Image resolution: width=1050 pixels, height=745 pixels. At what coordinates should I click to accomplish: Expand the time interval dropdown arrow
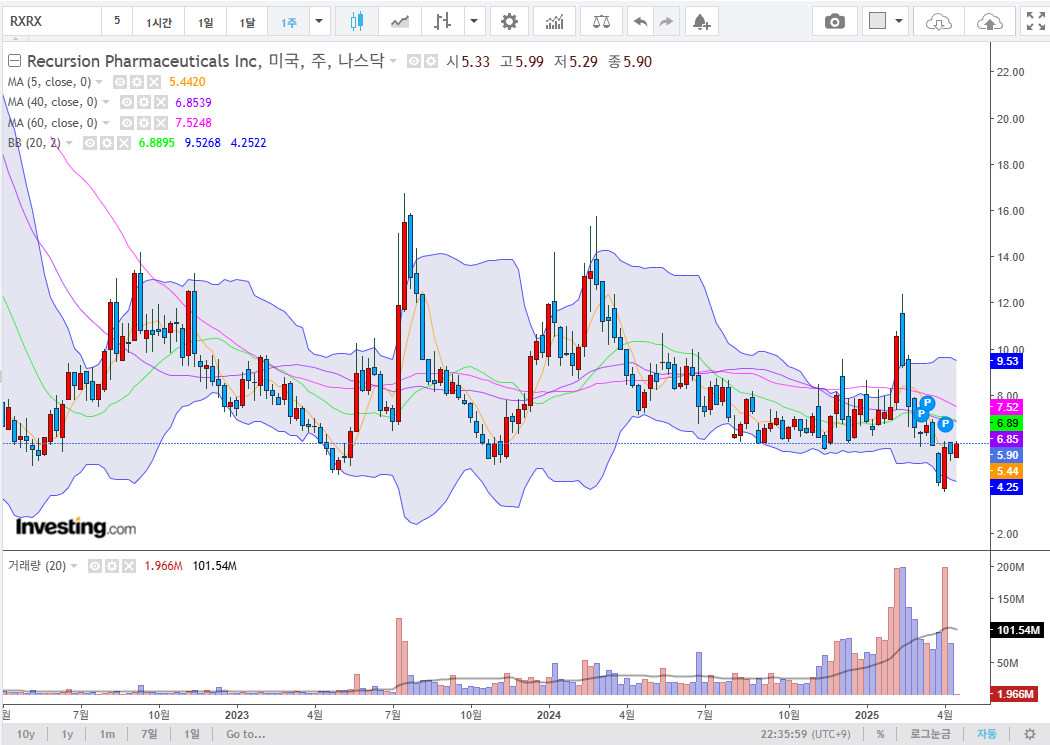point(319,22)
